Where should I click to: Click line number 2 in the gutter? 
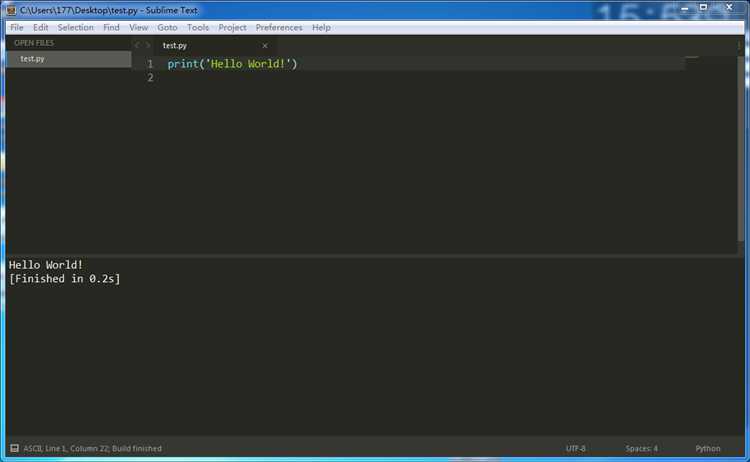tap(150, 78)
